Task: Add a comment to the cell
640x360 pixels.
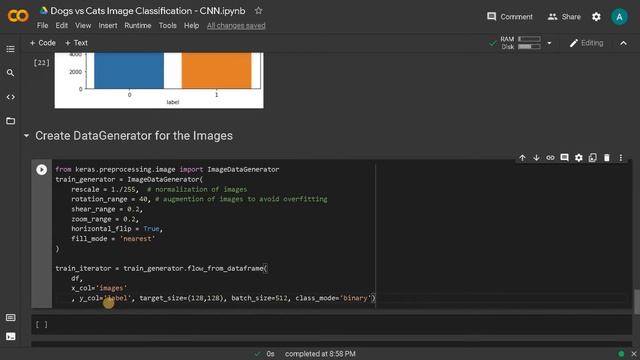Action: [x=564, y=158]
